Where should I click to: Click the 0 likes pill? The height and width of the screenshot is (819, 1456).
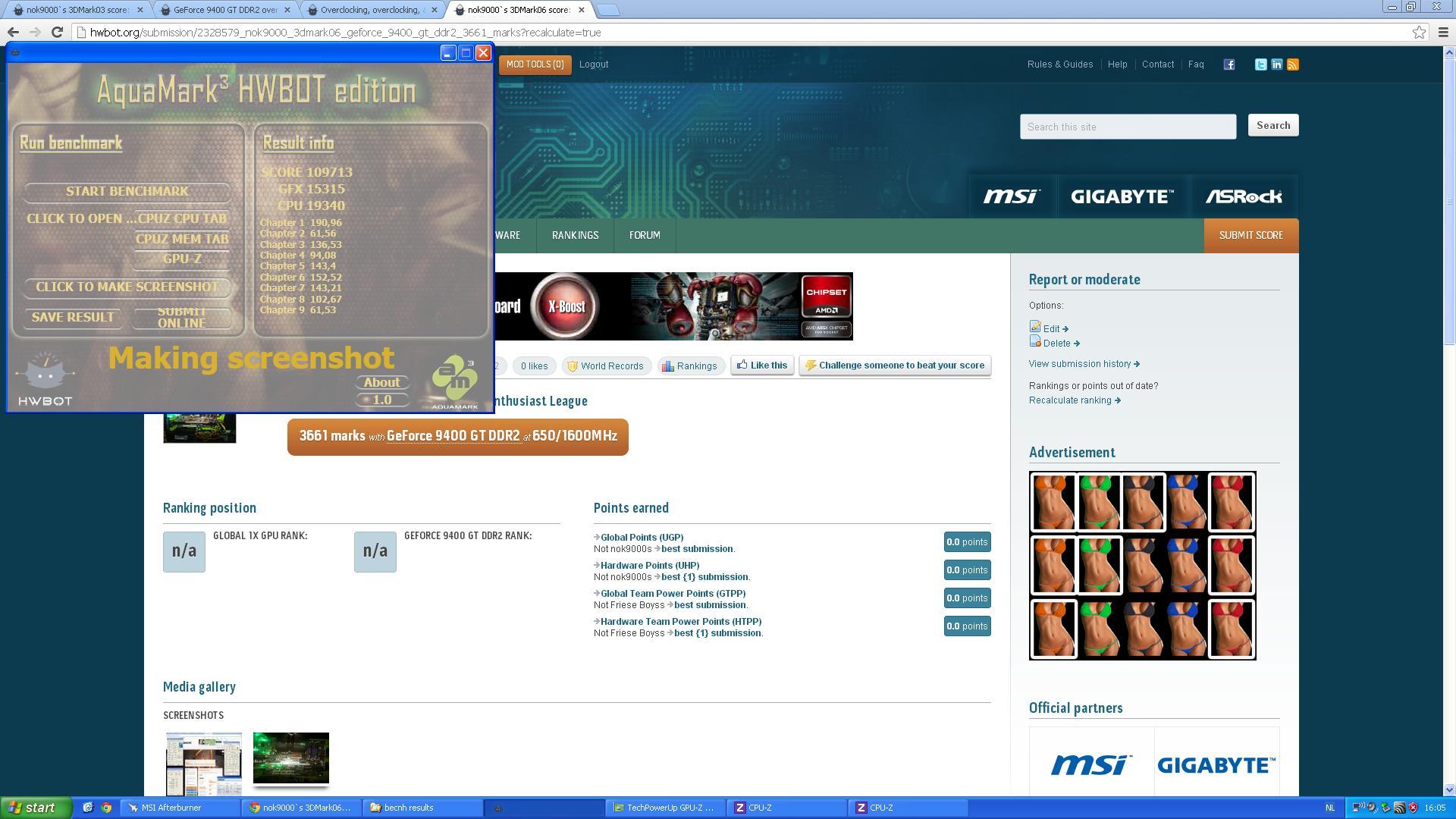click(x=534, y=366)
